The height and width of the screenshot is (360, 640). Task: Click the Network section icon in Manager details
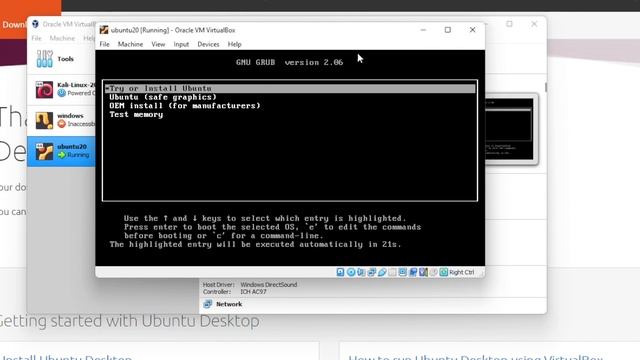[x=208, y=304]
